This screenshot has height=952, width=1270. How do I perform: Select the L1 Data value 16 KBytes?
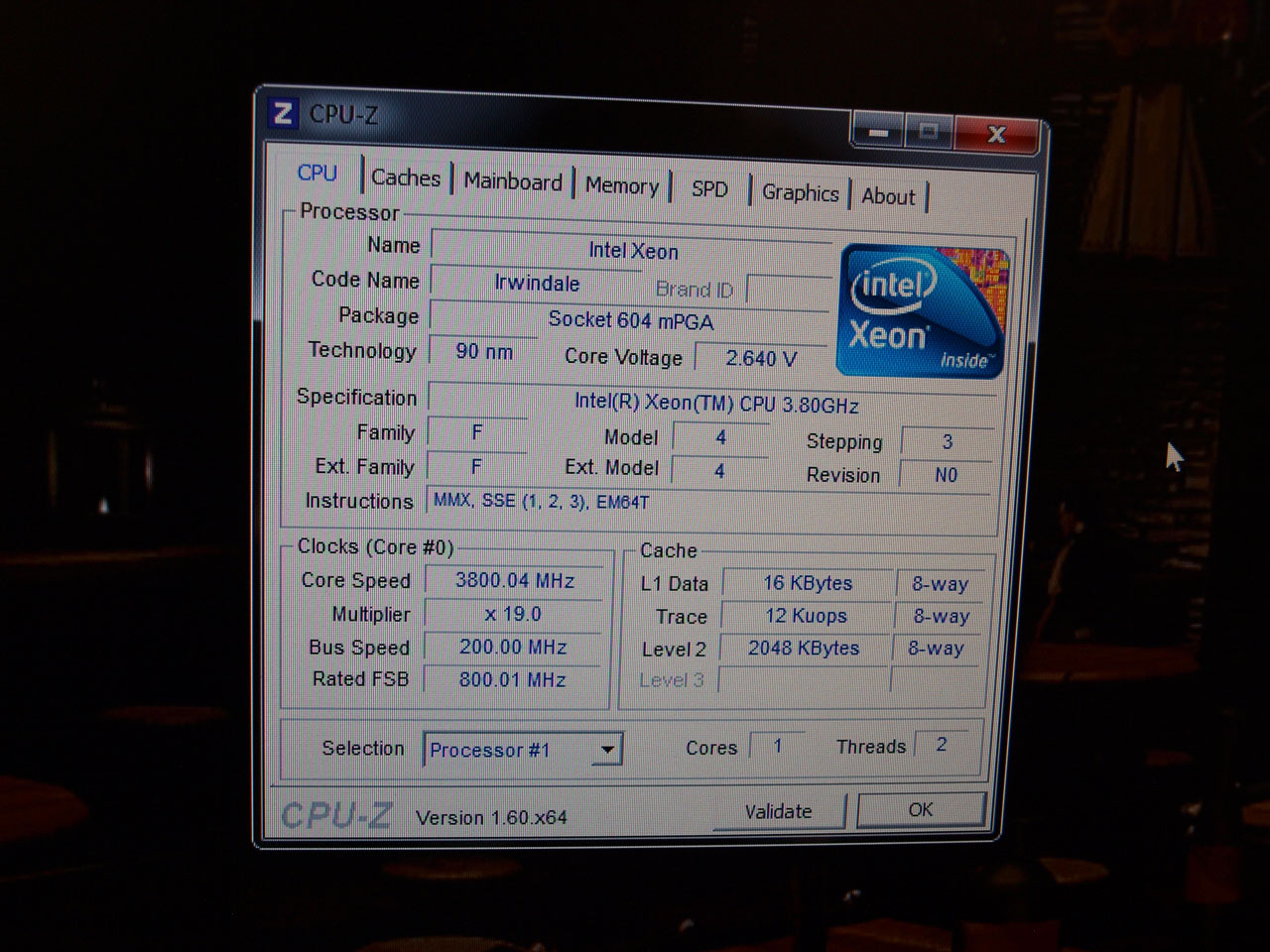click(809, 584)
